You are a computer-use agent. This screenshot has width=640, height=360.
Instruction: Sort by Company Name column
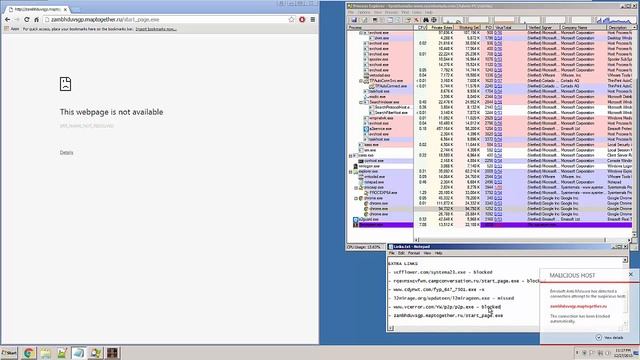click(x=583, y=27)
